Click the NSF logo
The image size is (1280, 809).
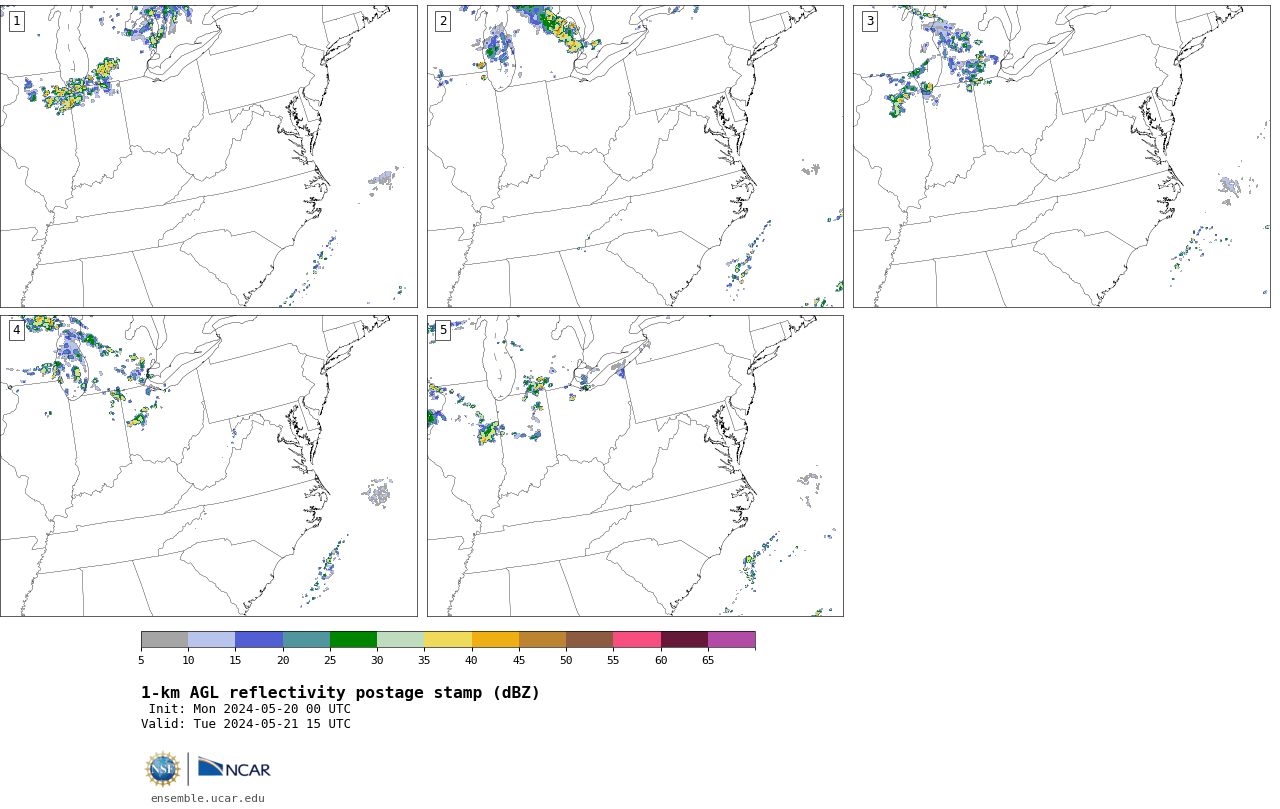163,769
